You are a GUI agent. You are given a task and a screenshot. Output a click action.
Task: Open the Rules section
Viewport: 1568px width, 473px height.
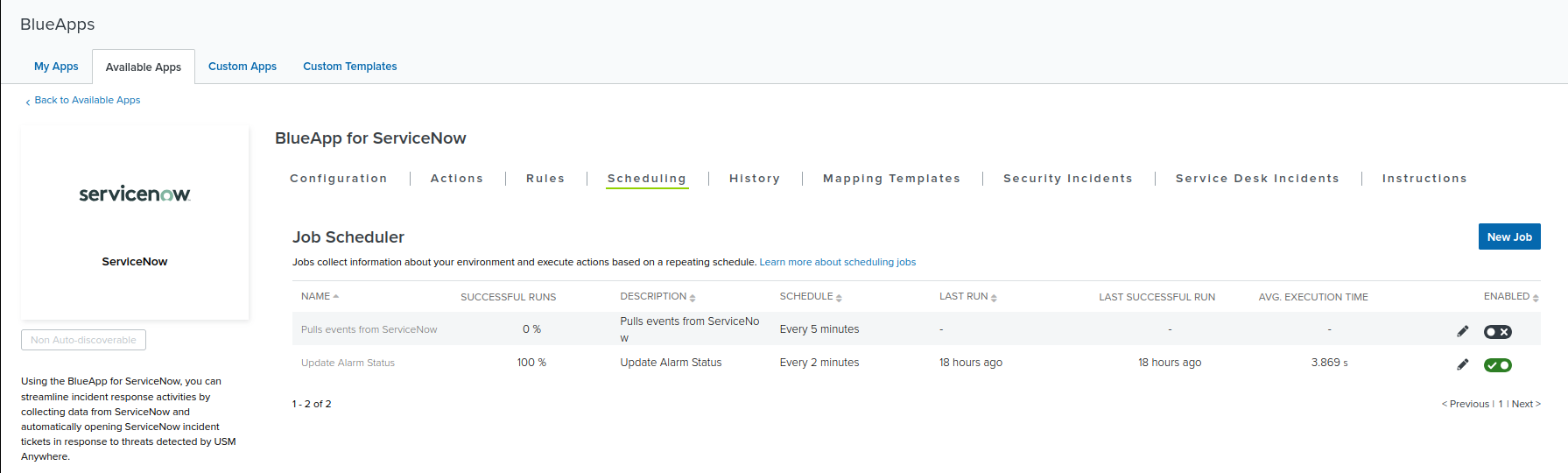[545, 179]
